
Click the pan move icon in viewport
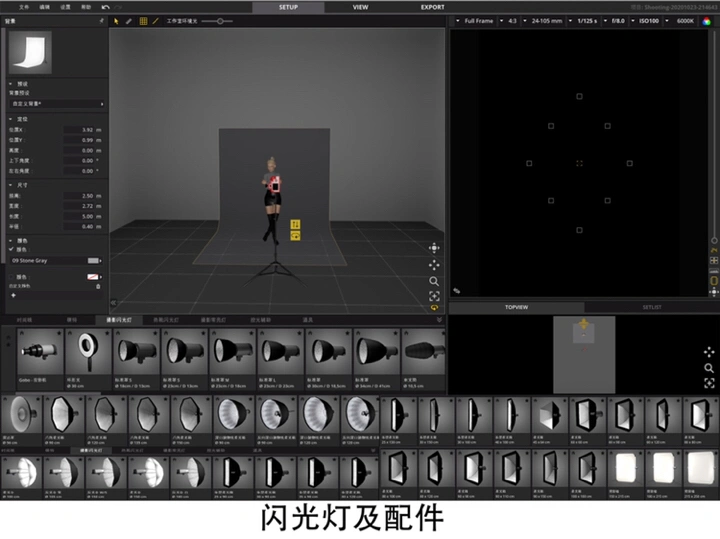point(434,247)
